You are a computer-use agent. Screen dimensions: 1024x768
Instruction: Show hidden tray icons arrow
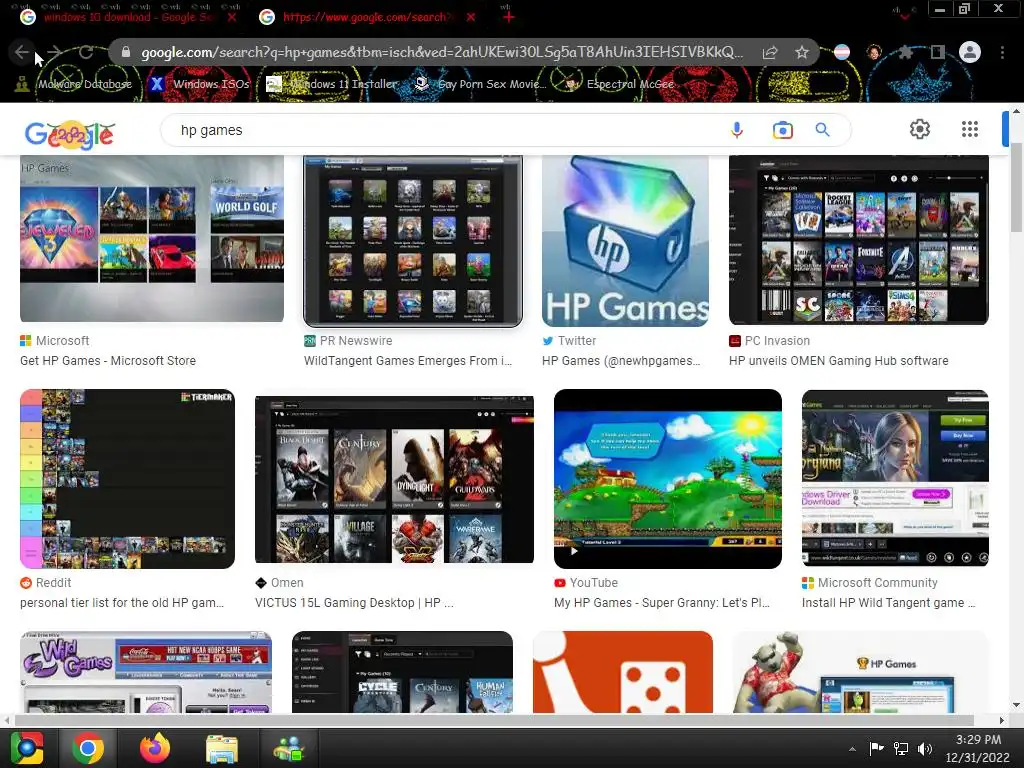[852, 749]
